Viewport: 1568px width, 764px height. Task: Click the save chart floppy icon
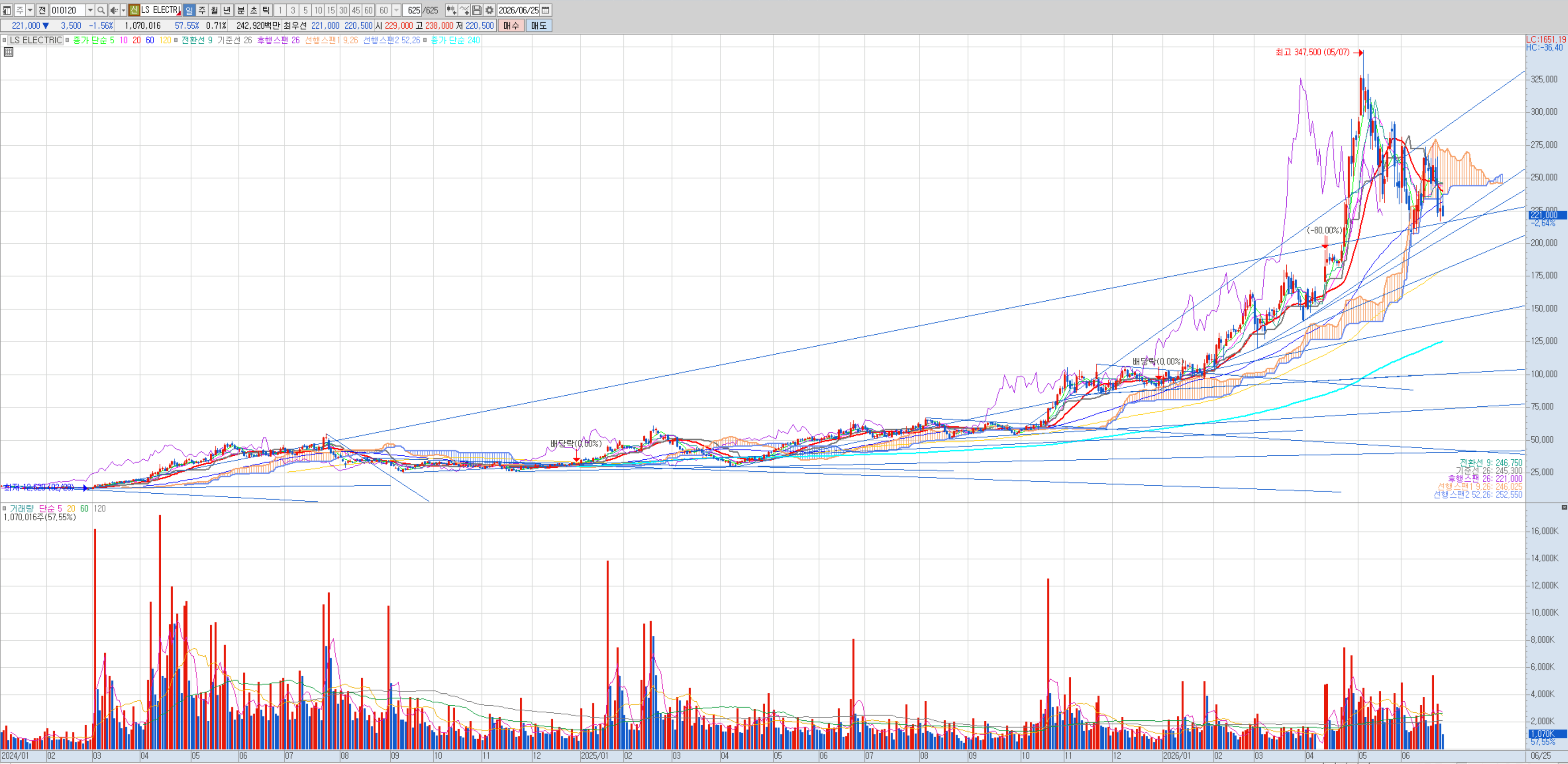click(x=476, y=10)
